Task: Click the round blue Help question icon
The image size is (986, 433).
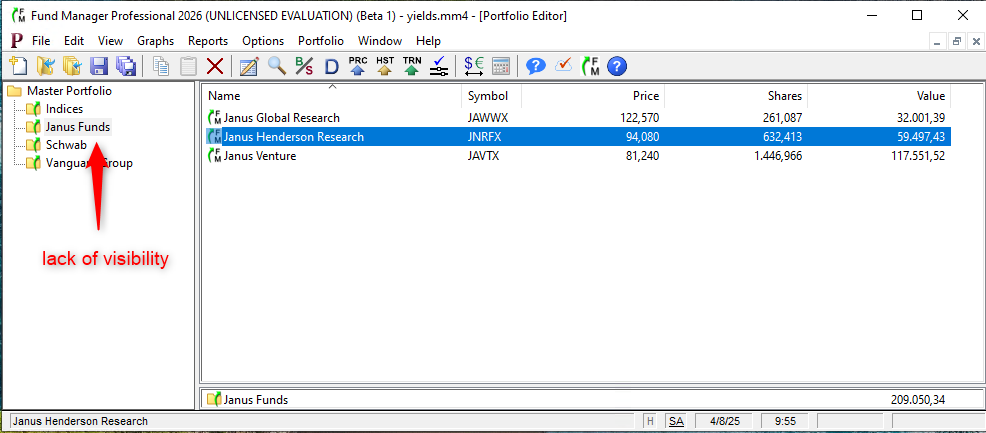Action: (x=618, y=66)
